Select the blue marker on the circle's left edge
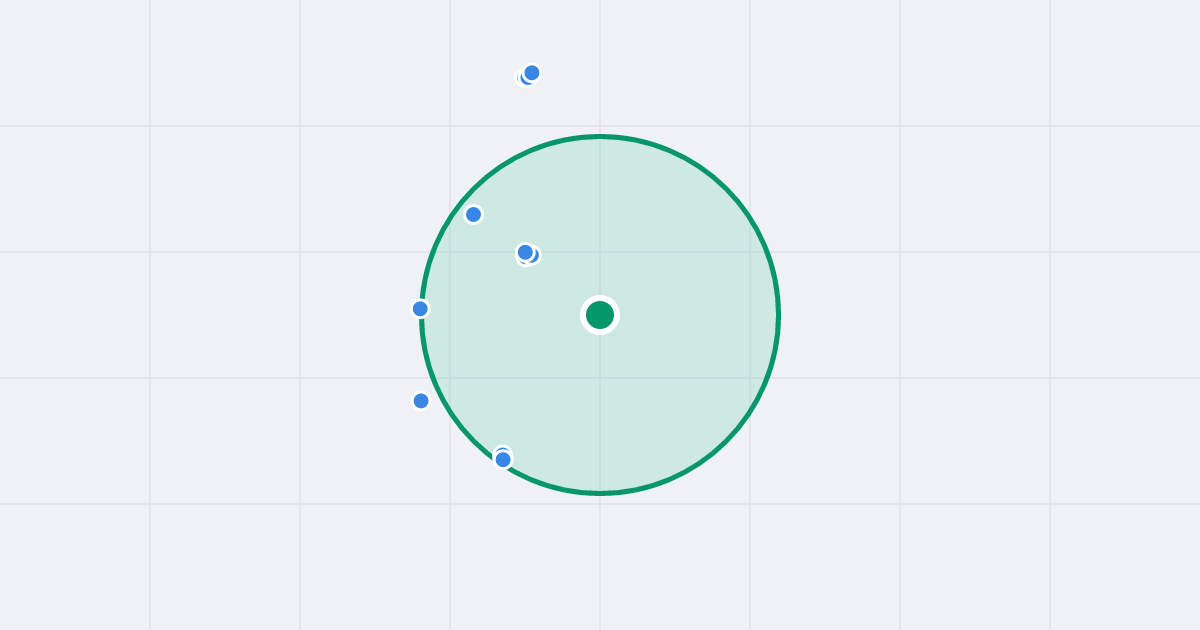Viewport: 1200px width, 630px height. point(420,309)
